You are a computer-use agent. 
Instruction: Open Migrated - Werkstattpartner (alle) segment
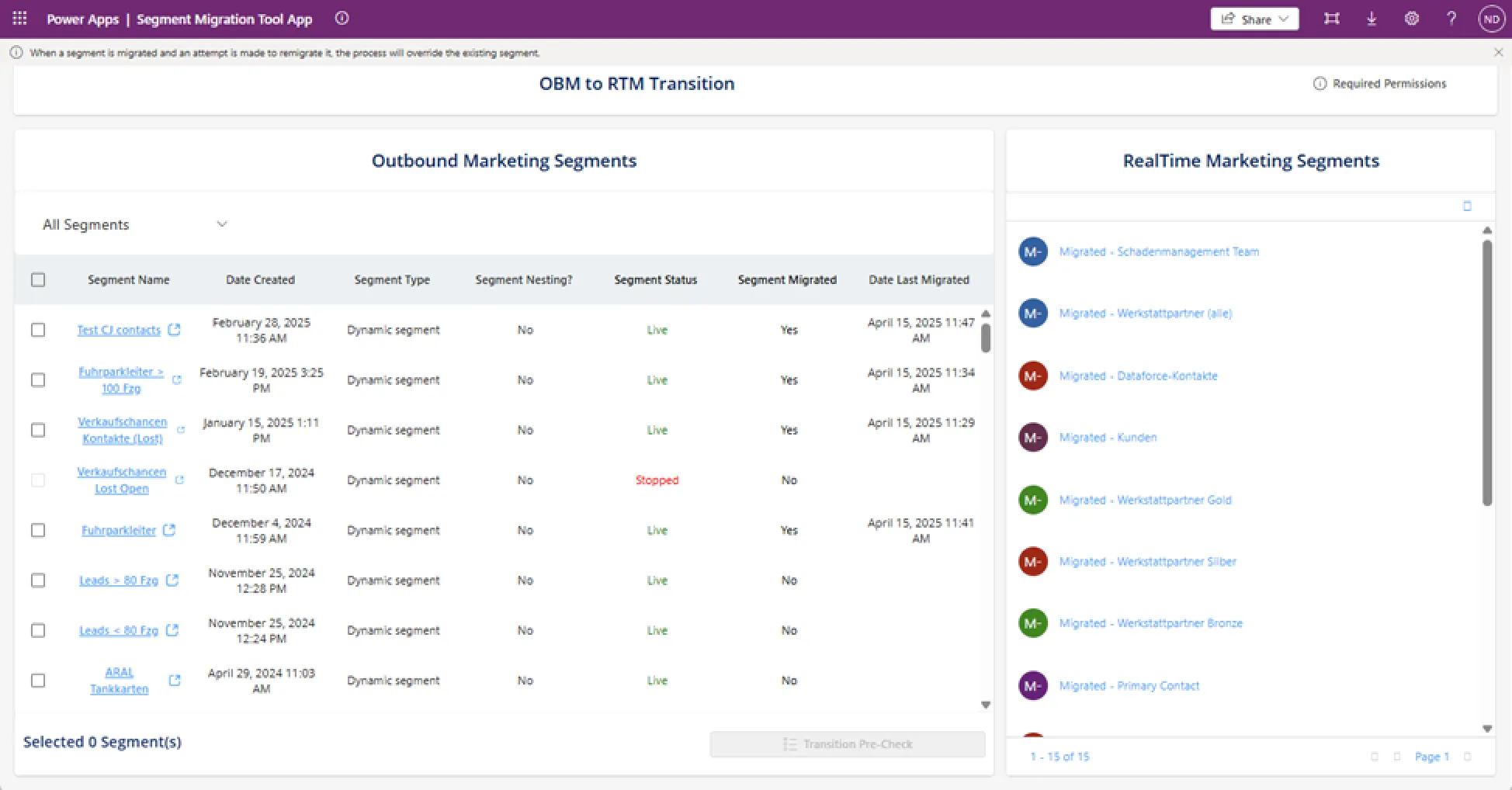tap(1146, 314)
